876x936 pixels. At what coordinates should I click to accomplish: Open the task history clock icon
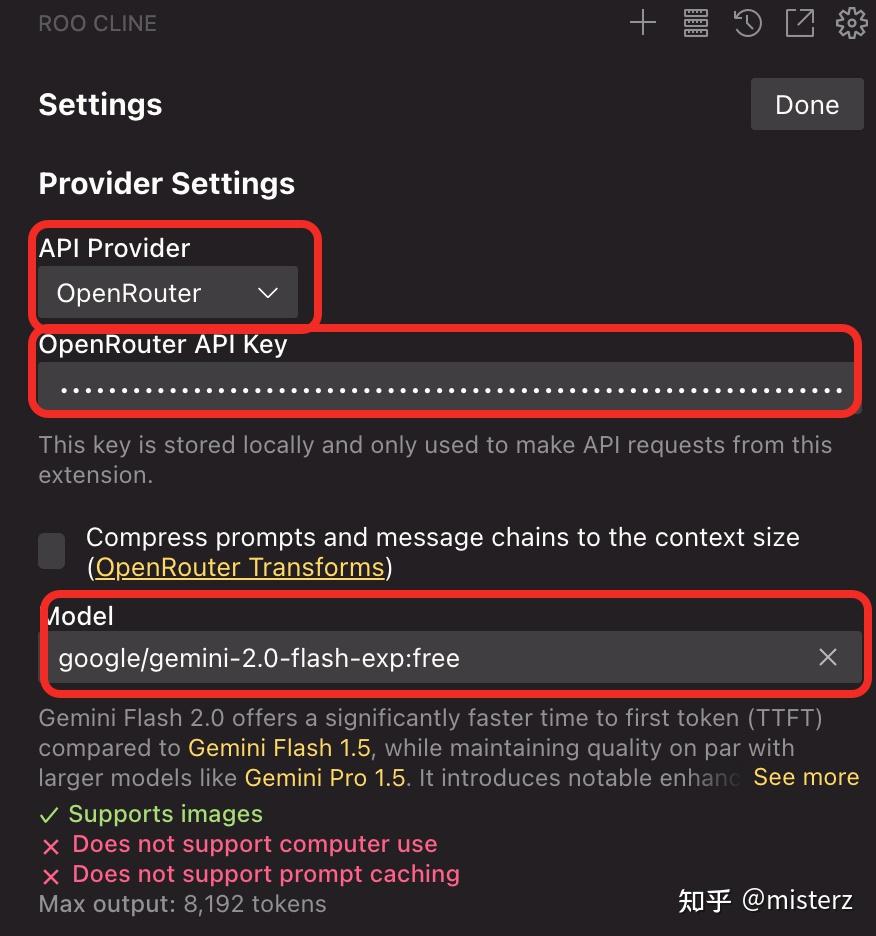(748, 23)
